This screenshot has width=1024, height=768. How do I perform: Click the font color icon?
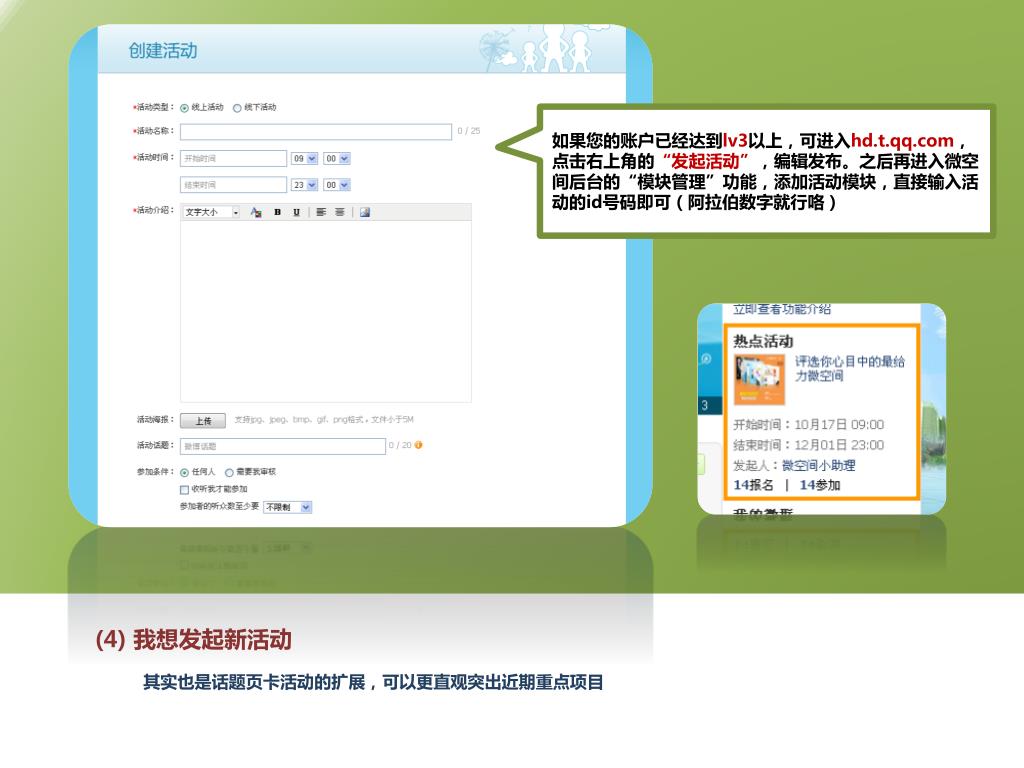(x=256, y=212)
